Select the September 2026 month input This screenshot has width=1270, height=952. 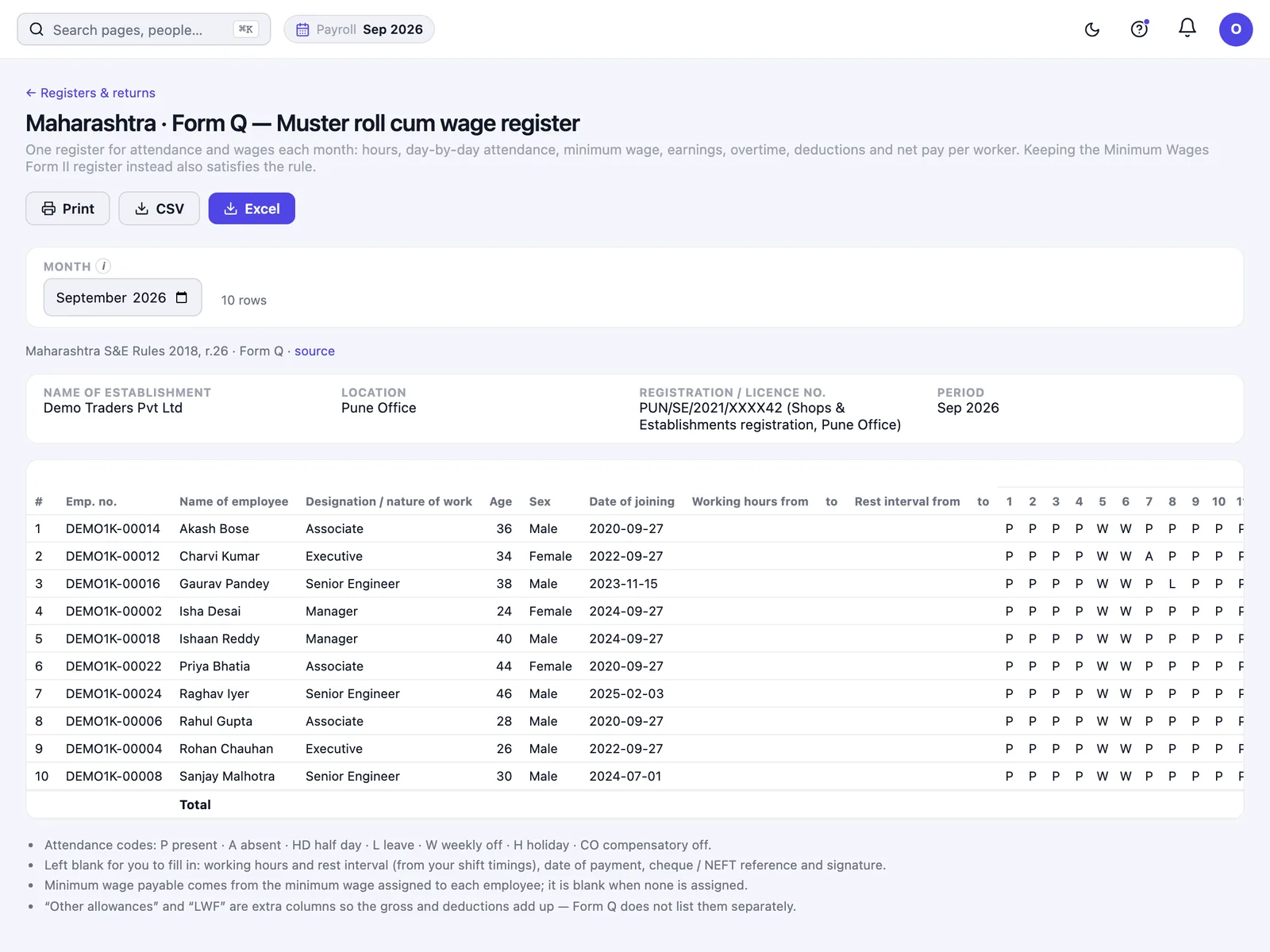122,297
